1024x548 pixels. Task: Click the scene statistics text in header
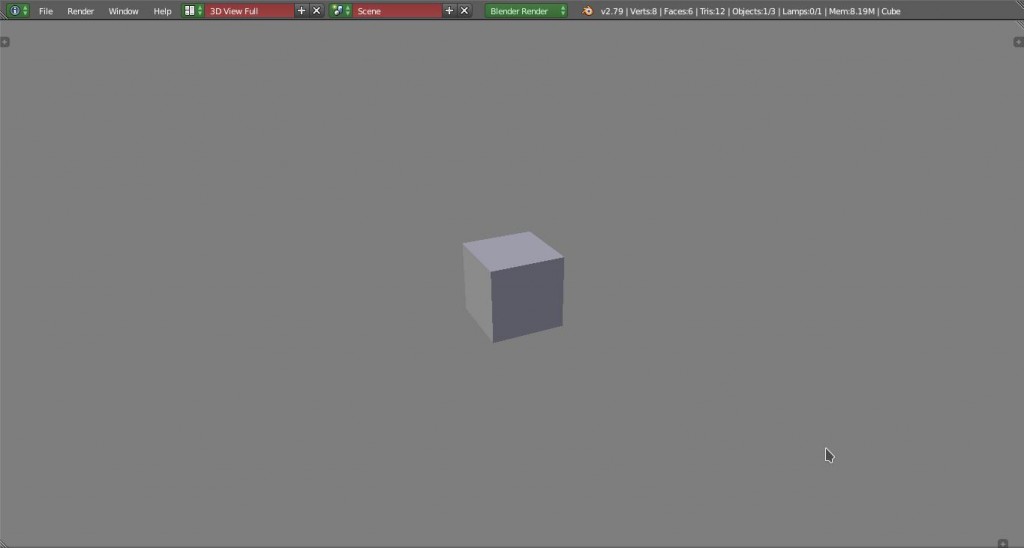(x=750, y=11)
